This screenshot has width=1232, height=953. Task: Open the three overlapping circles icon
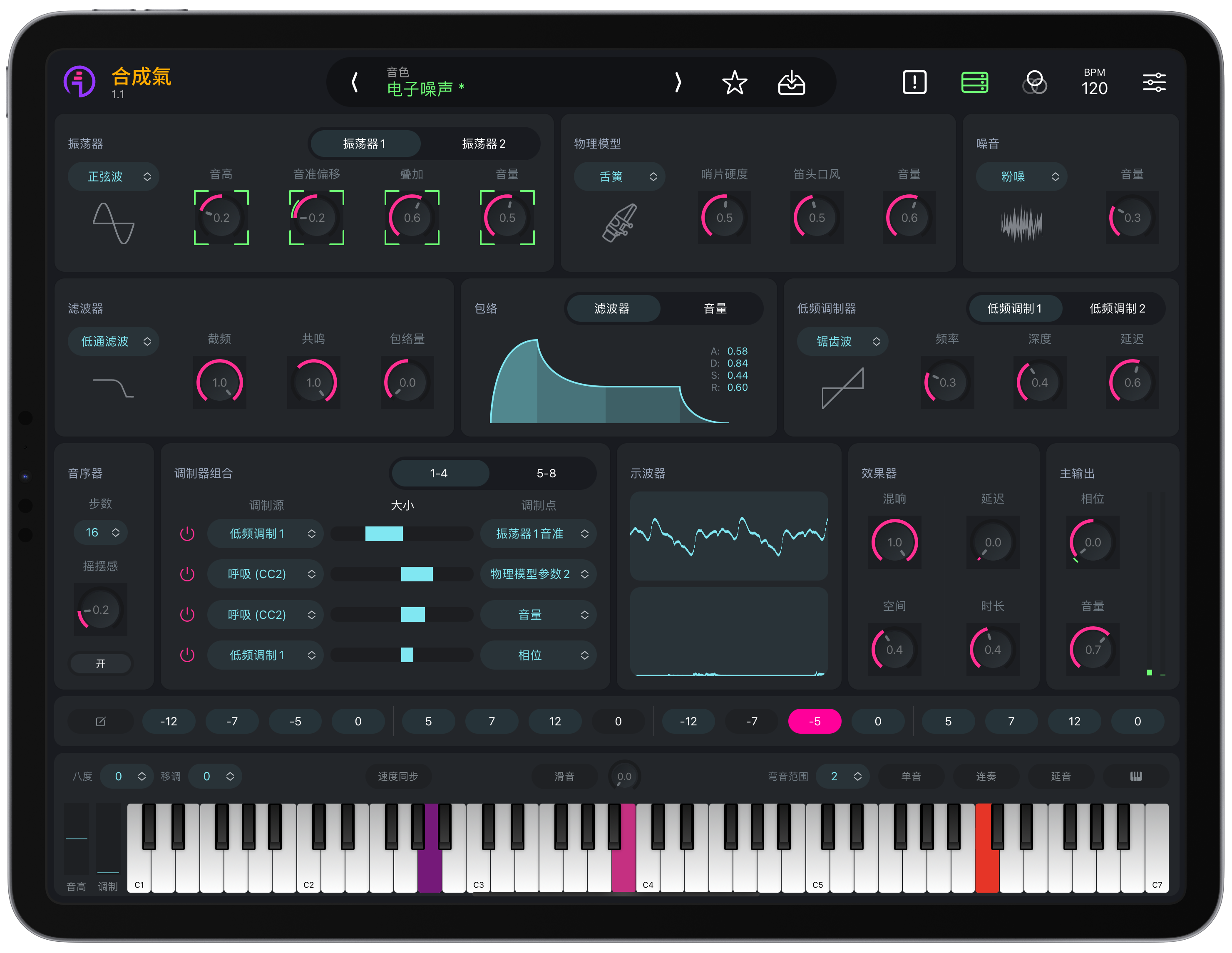point(1034,82)
